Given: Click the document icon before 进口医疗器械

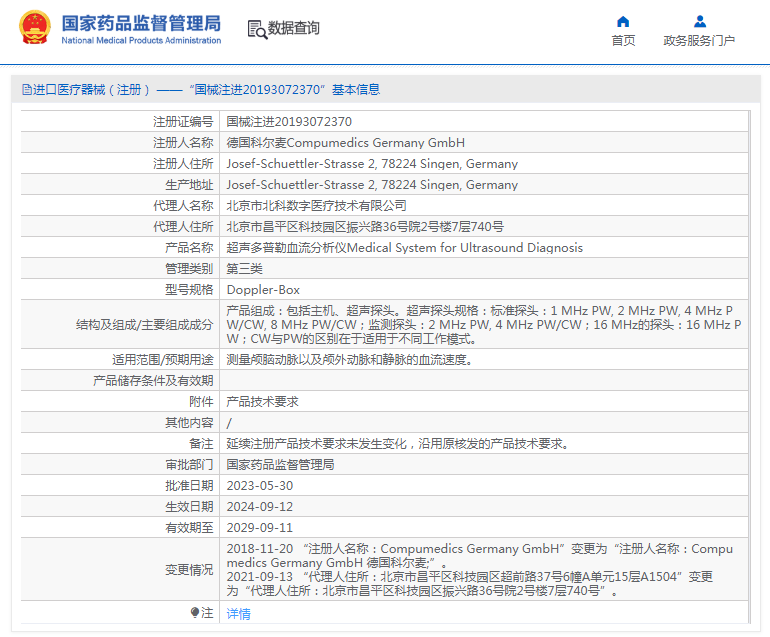Looking at the screenshot, I should point(27,90).
